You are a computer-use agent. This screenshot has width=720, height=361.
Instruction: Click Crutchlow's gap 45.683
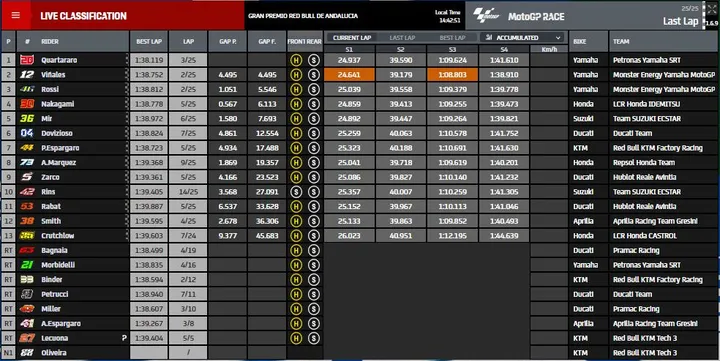(267, 236)
